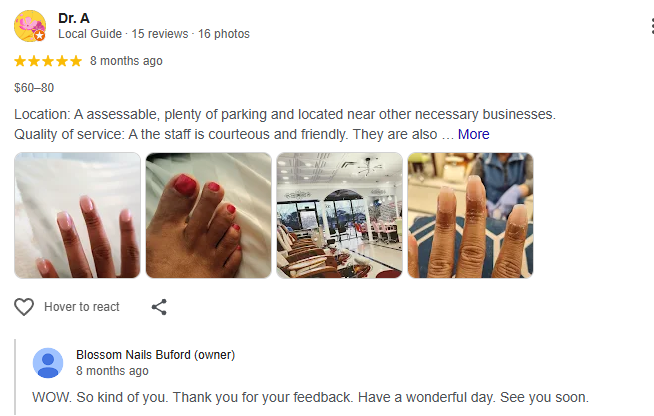Viewport: 654px width, 416px height.
Task: Click the owner's blue avatar icon
Action: (48, 363)
